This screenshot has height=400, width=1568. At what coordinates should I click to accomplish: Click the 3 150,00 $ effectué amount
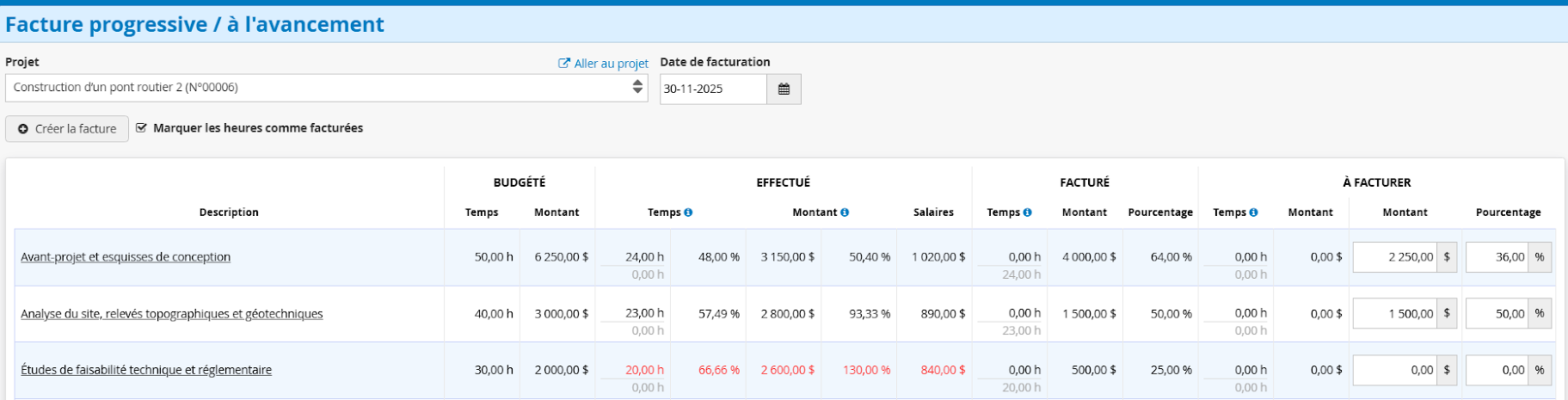[787, 257]
